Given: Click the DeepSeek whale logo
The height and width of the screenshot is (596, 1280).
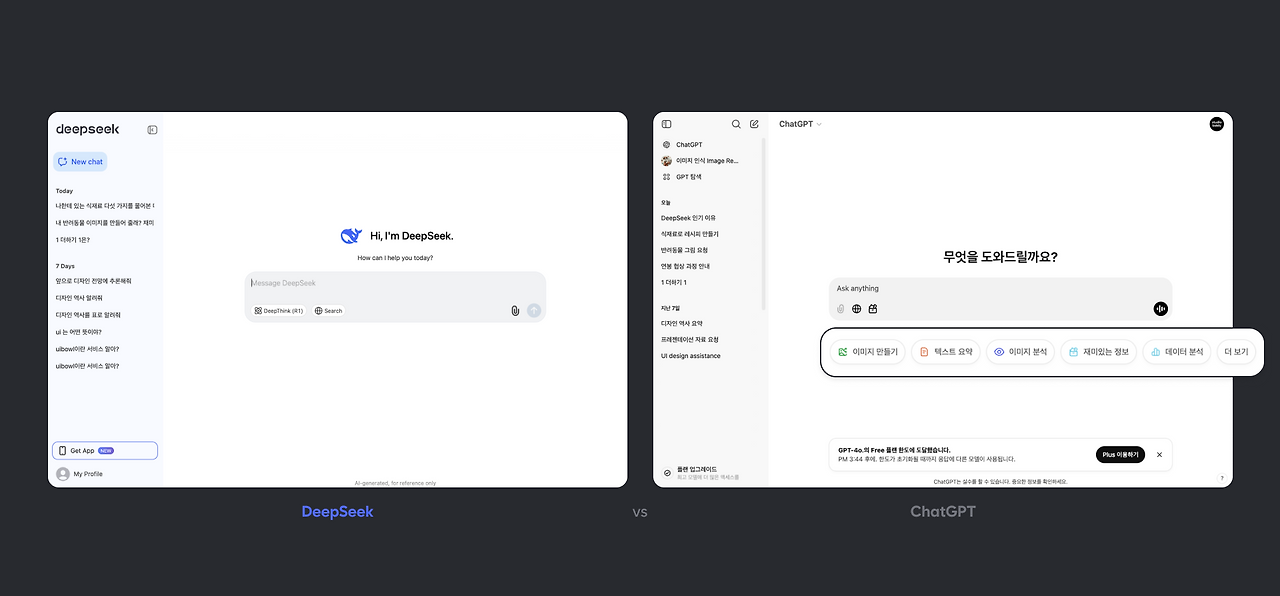Looking at the screenshot, I should pyautogui.click(x=351, y=236).
